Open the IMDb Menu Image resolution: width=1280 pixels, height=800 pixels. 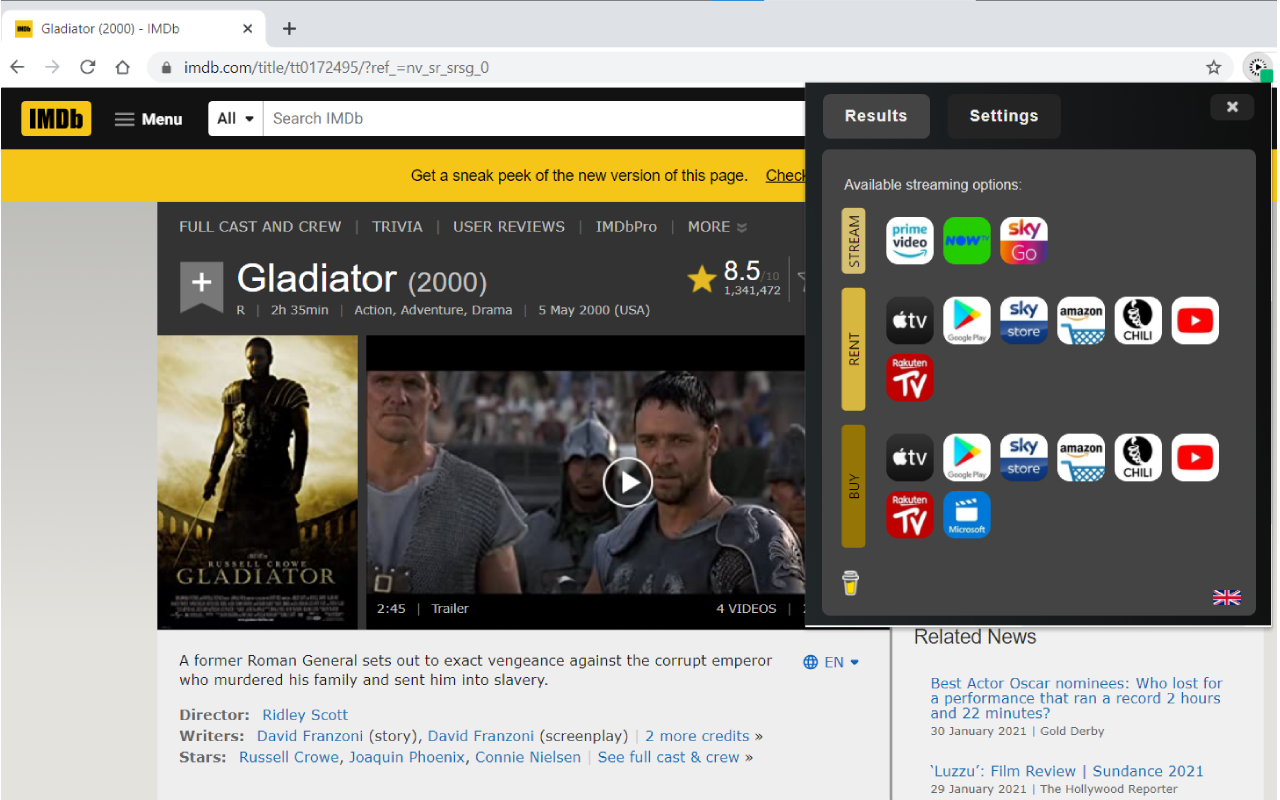pos(148,119)
